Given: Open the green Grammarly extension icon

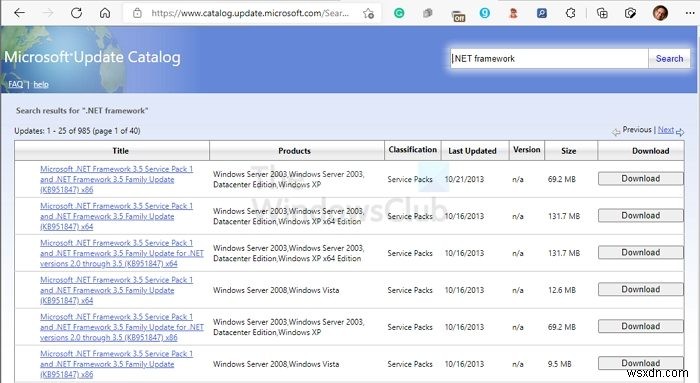Looking at the screenshot, I should click(x=399, y=13).
